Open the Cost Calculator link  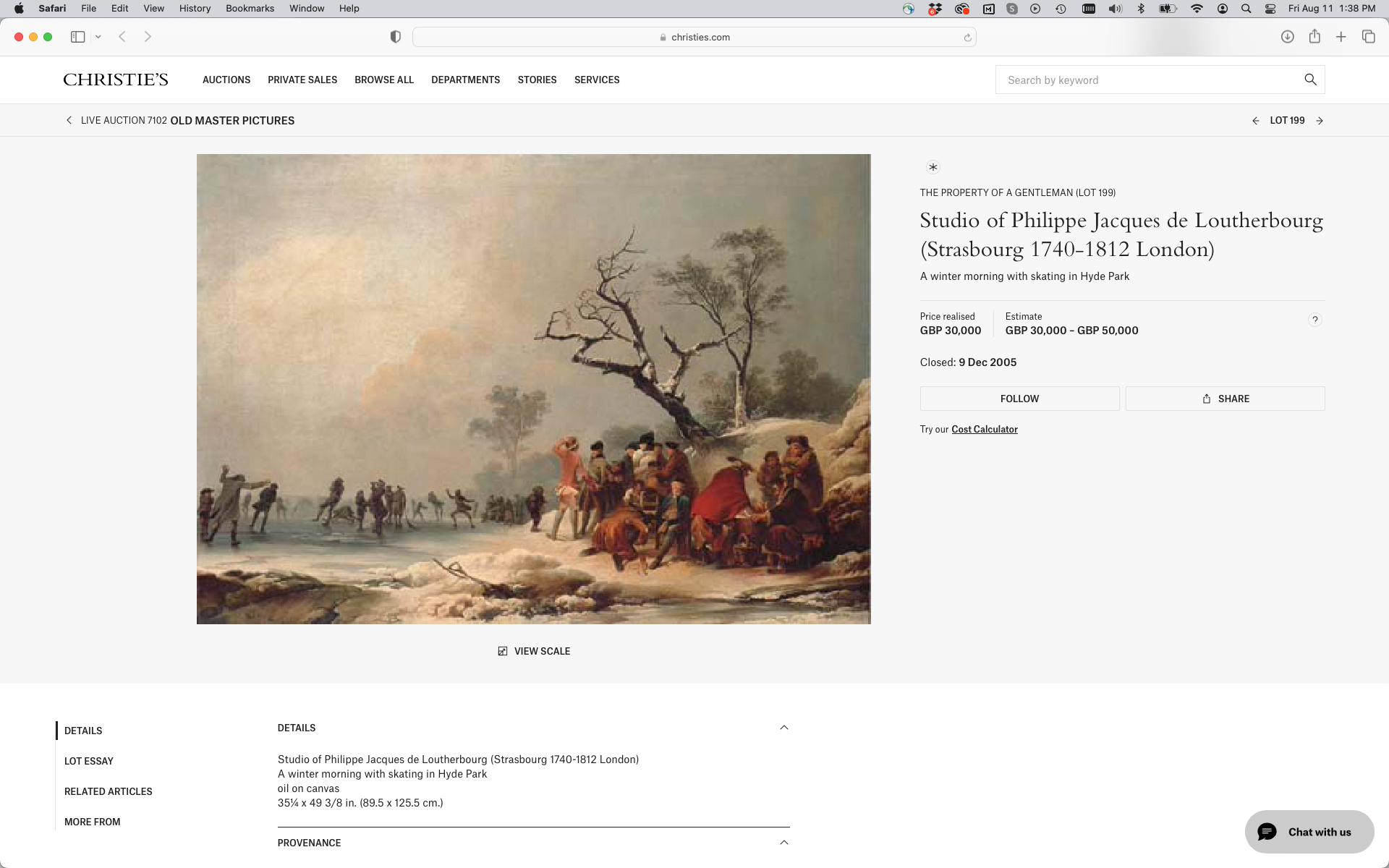point(985,429)
